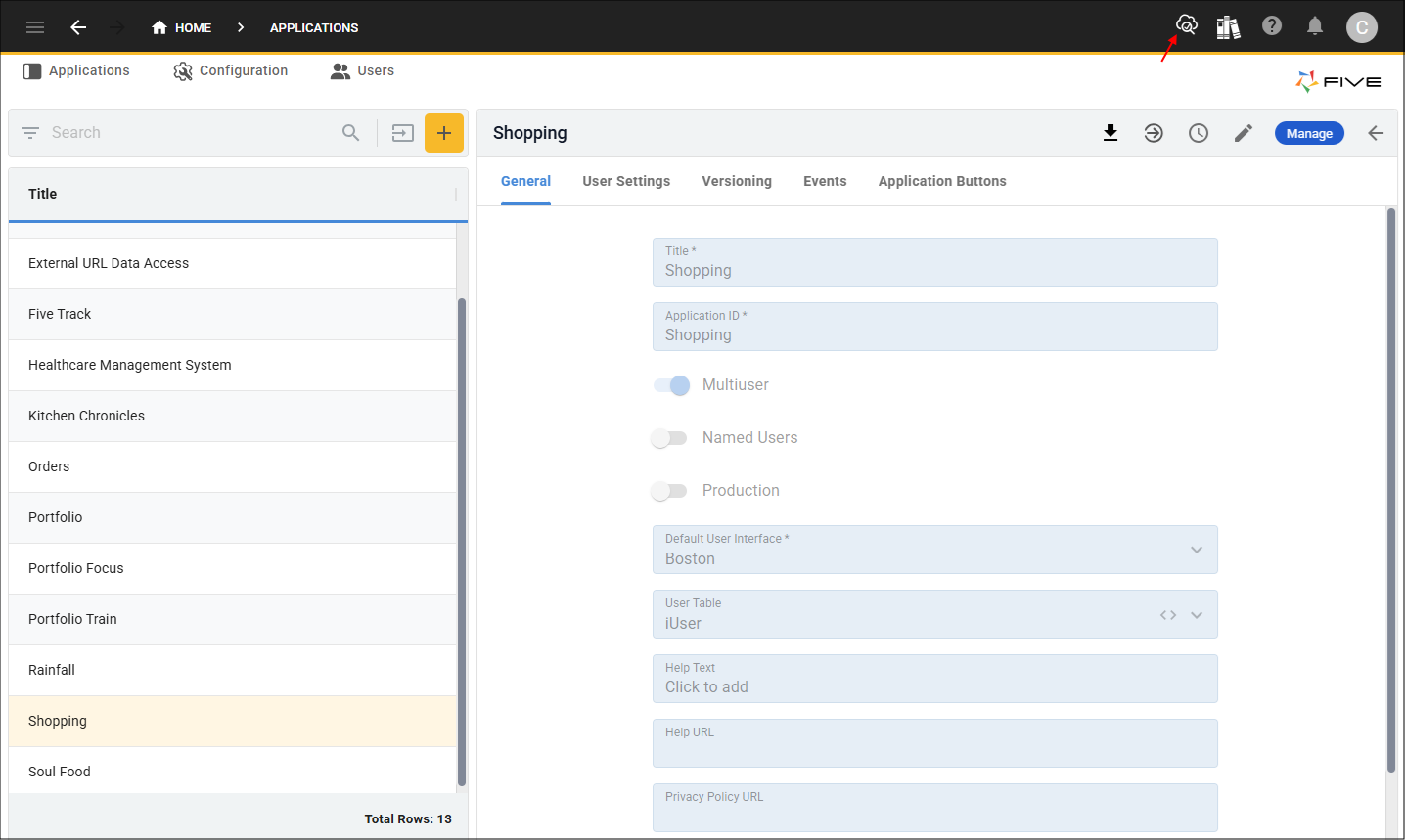Go to HOME breadcrumb link

click(182, 27)
